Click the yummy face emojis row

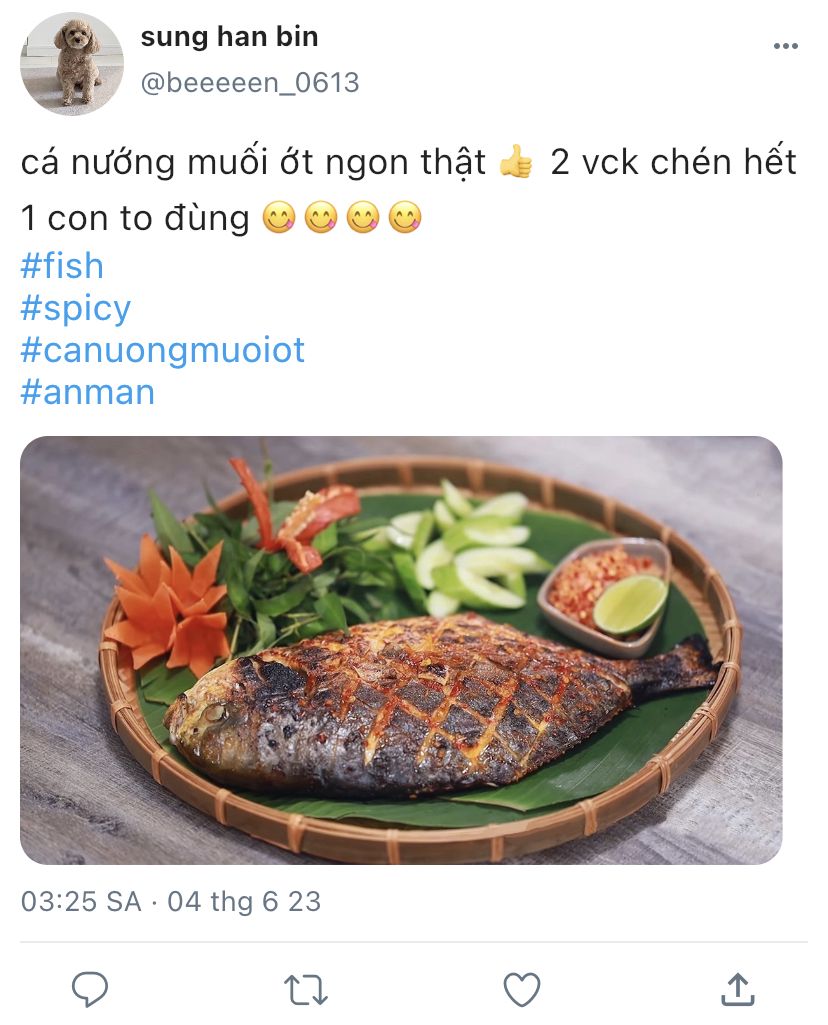342,218
